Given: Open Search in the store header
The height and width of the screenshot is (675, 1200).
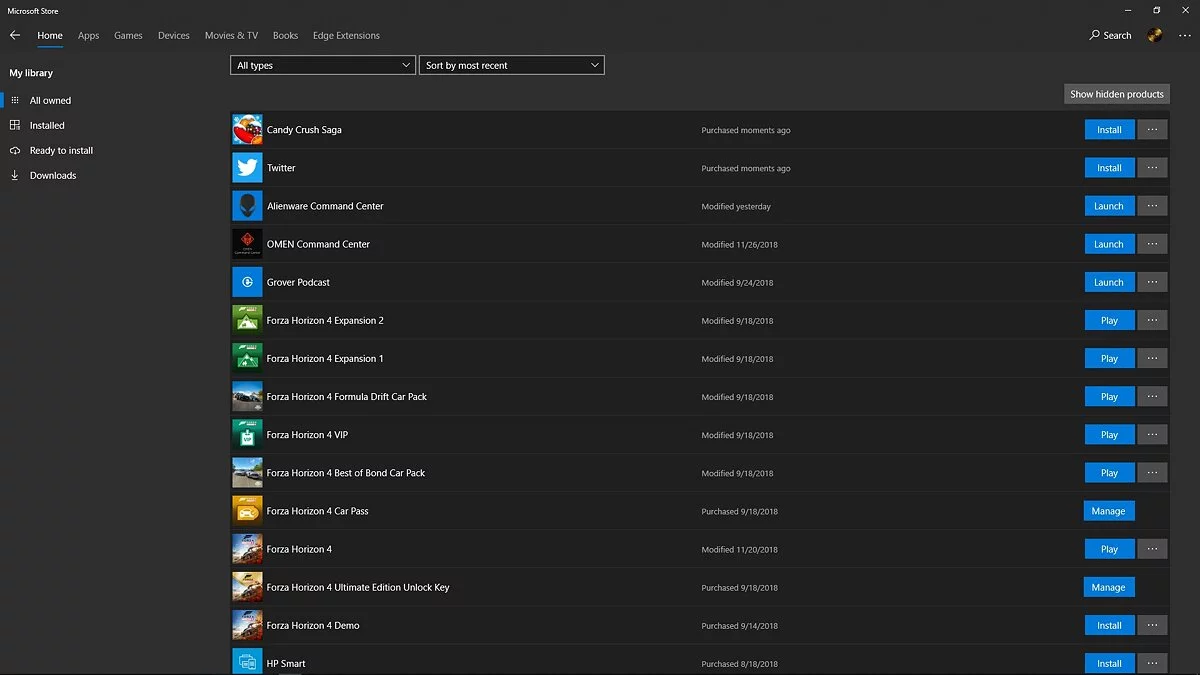Looking at the screenshot, I should click(1111, 35).
